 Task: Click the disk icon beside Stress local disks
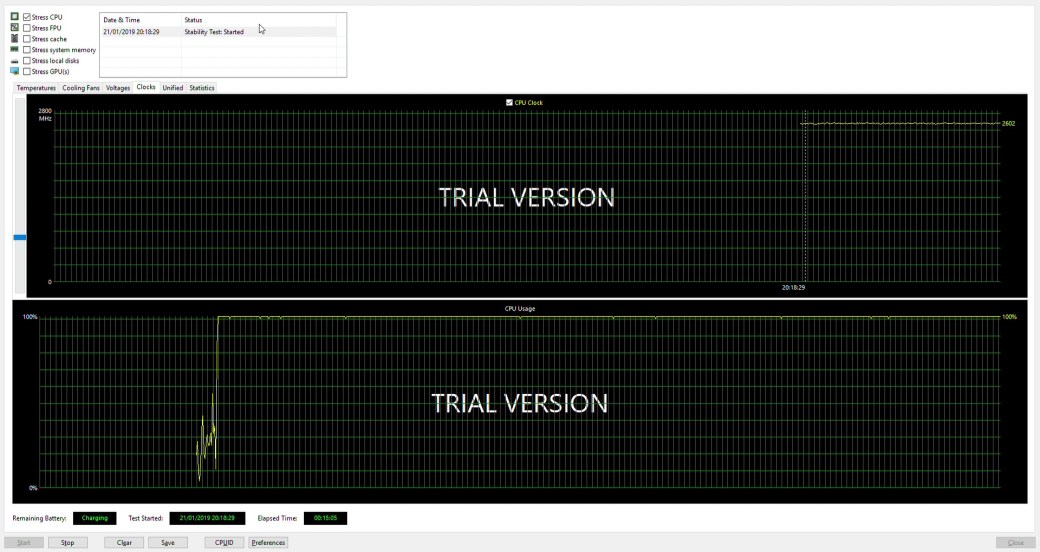click(x=15, y=61)
